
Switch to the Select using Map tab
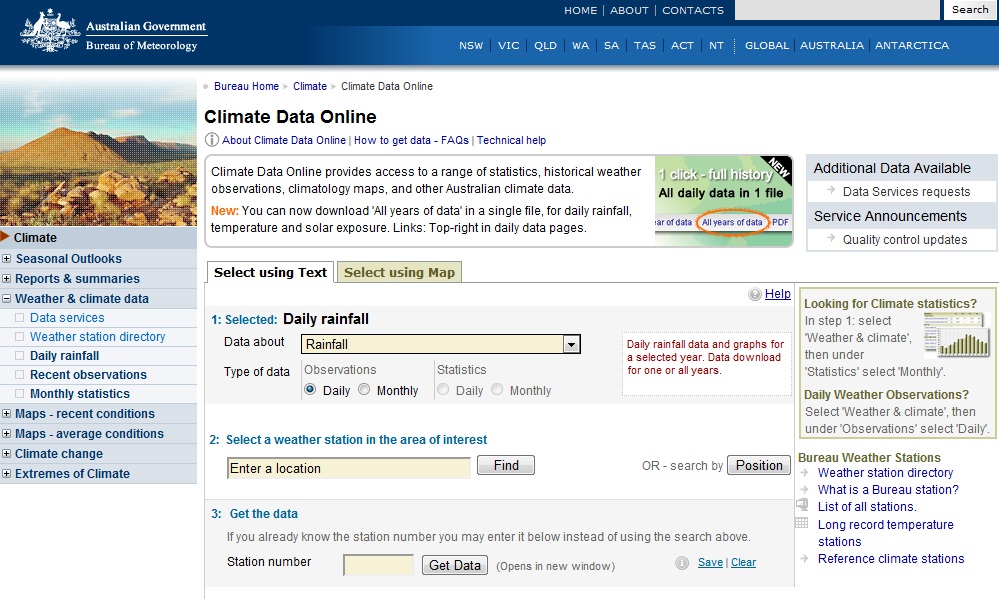tap(399, 272)
